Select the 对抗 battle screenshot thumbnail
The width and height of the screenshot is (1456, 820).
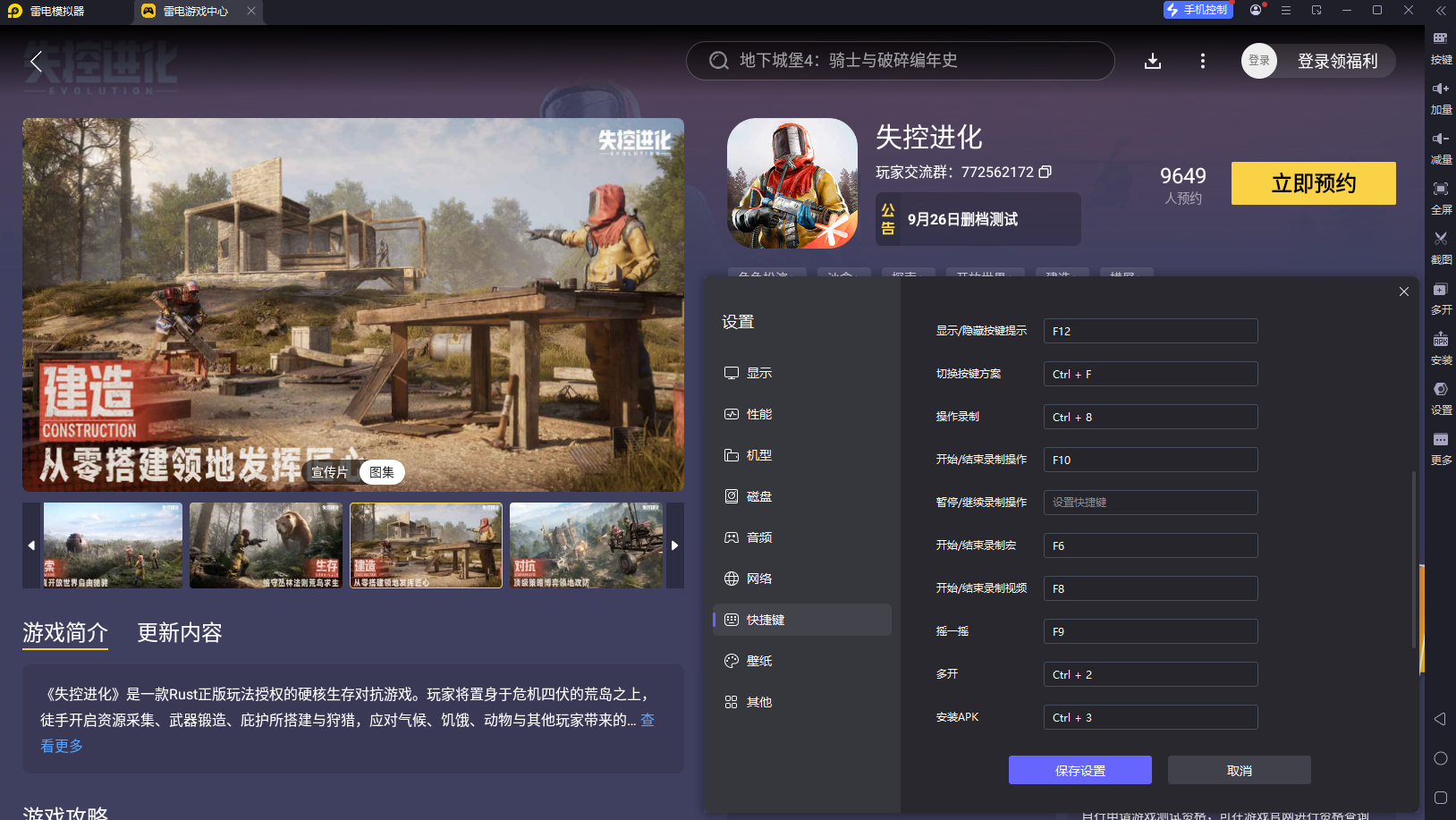click(x=587, y=545)
